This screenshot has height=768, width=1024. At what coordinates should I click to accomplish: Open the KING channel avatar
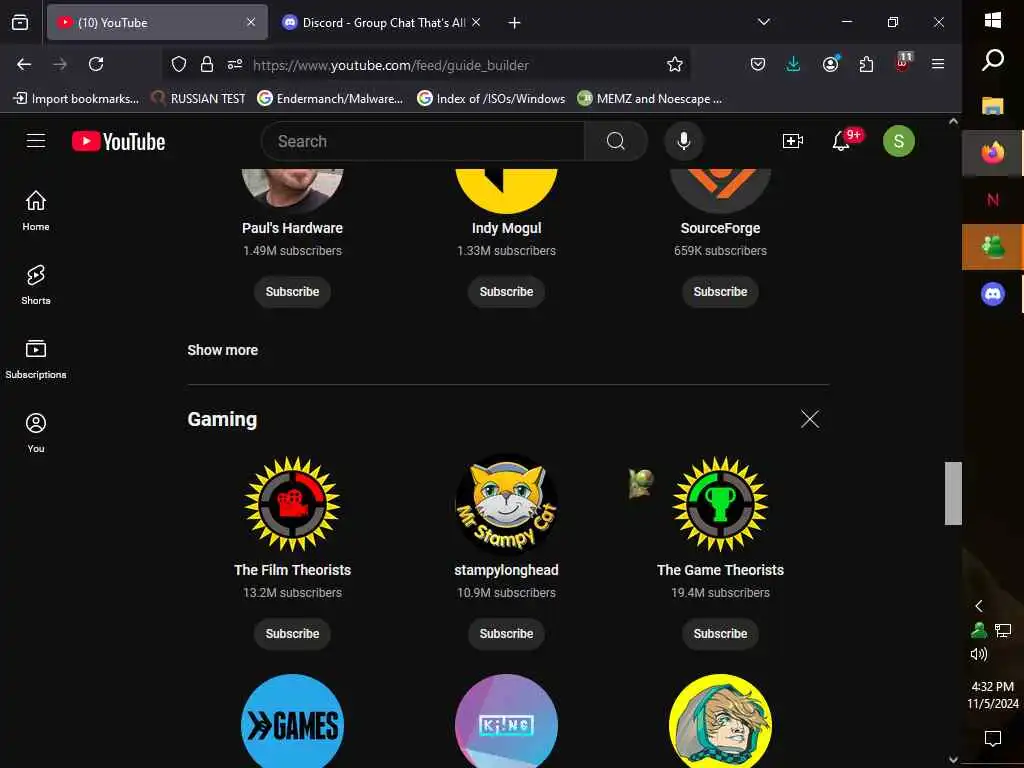point(506,721)
